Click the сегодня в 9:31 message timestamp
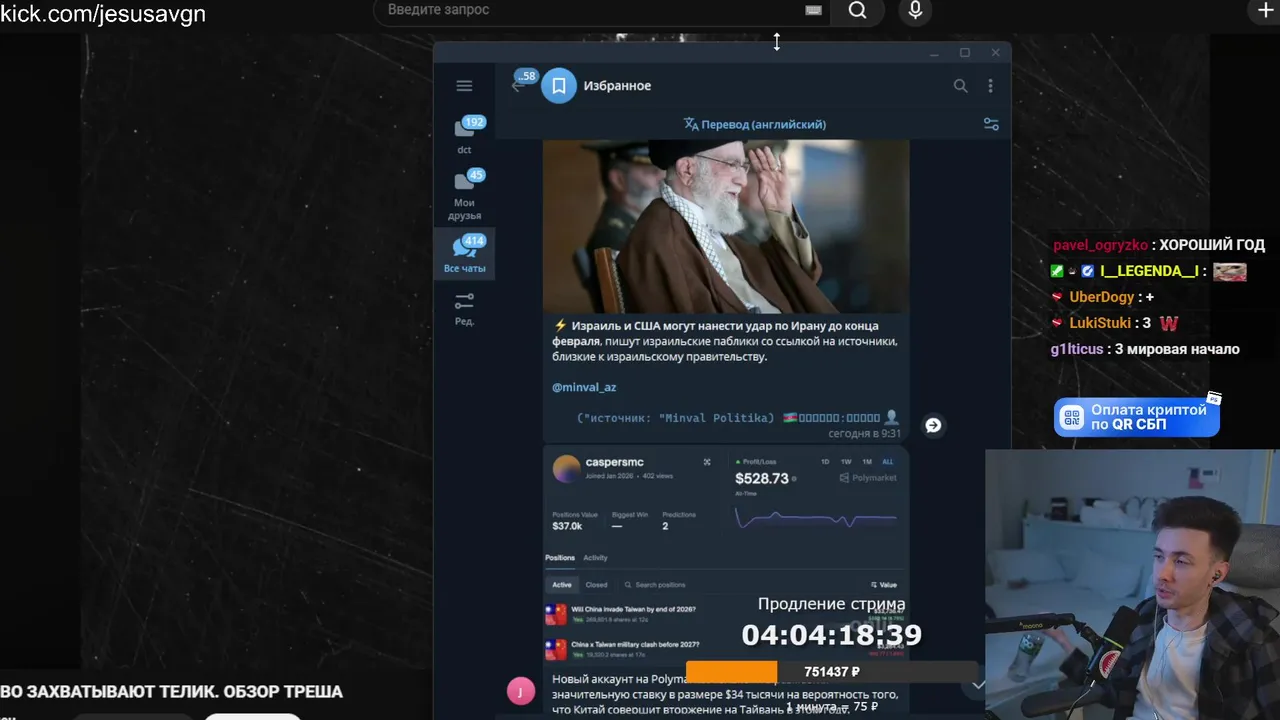 click(864, 434)
